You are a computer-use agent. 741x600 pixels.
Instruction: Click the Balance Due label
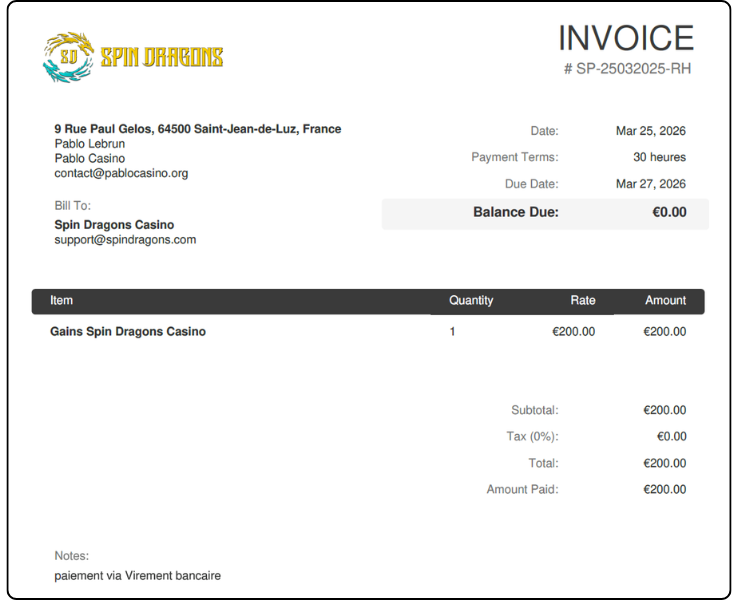click(x=516, y=212)
